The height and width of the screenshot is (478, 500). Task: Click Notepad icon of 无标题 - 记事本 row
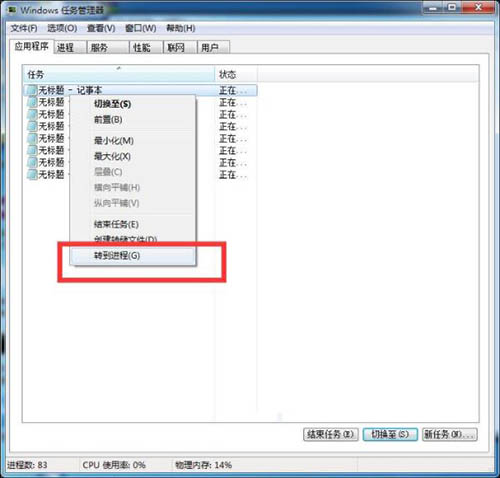tap(32, 90)
